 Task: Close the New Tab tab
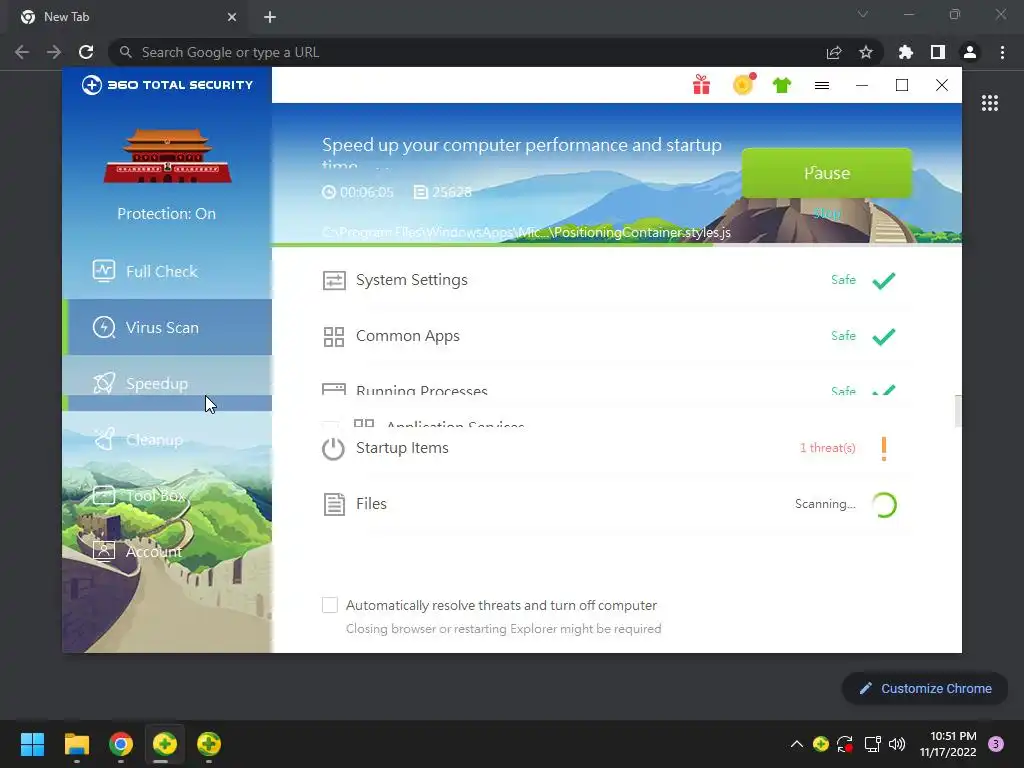tap(232, 17)
